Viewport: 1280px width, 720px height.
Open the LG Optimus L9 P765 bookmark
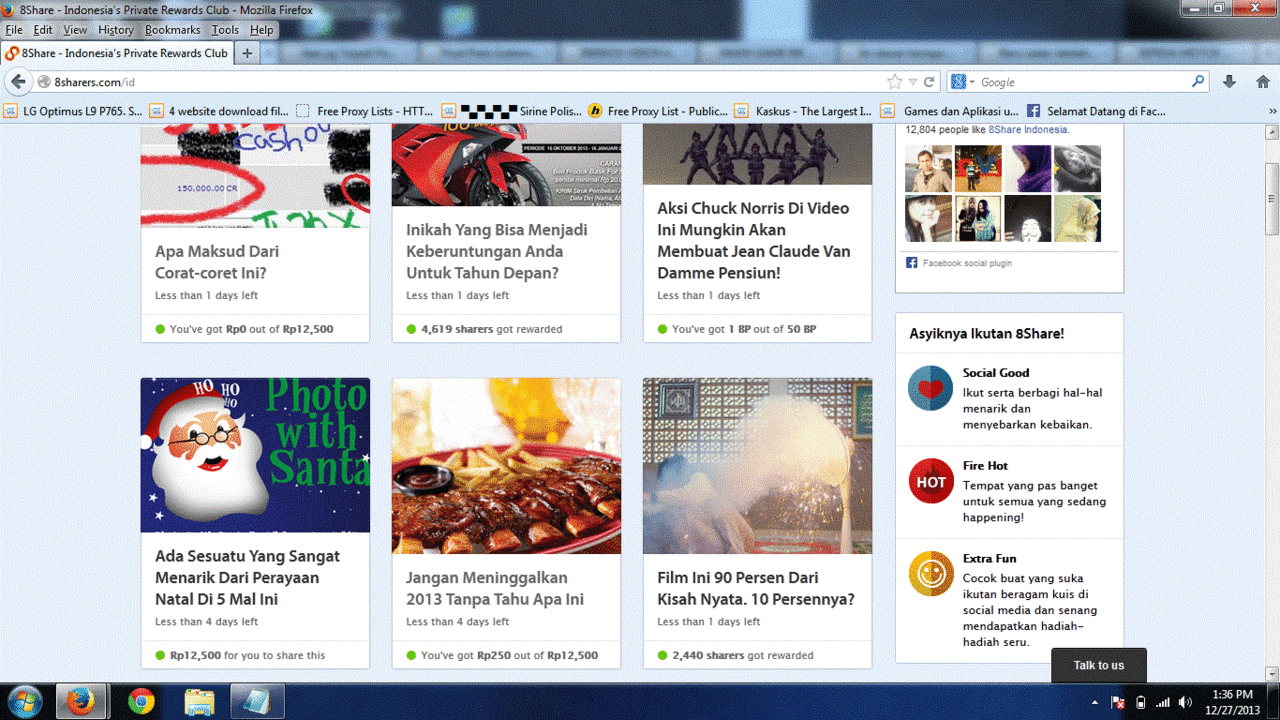tap(74, 111)
